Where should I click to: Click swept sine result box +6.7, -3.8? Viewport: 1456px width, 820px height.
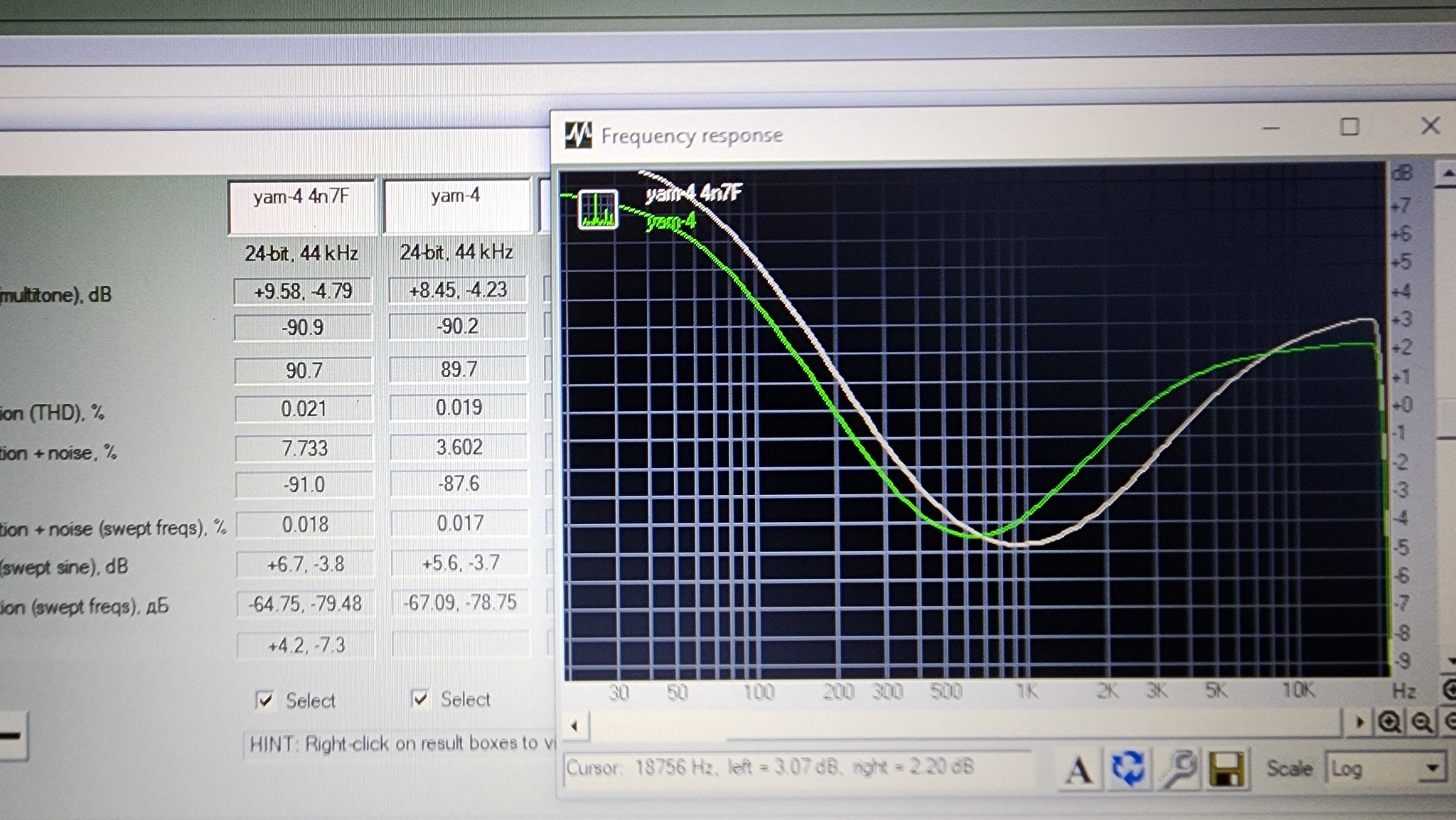coord(306,565)
